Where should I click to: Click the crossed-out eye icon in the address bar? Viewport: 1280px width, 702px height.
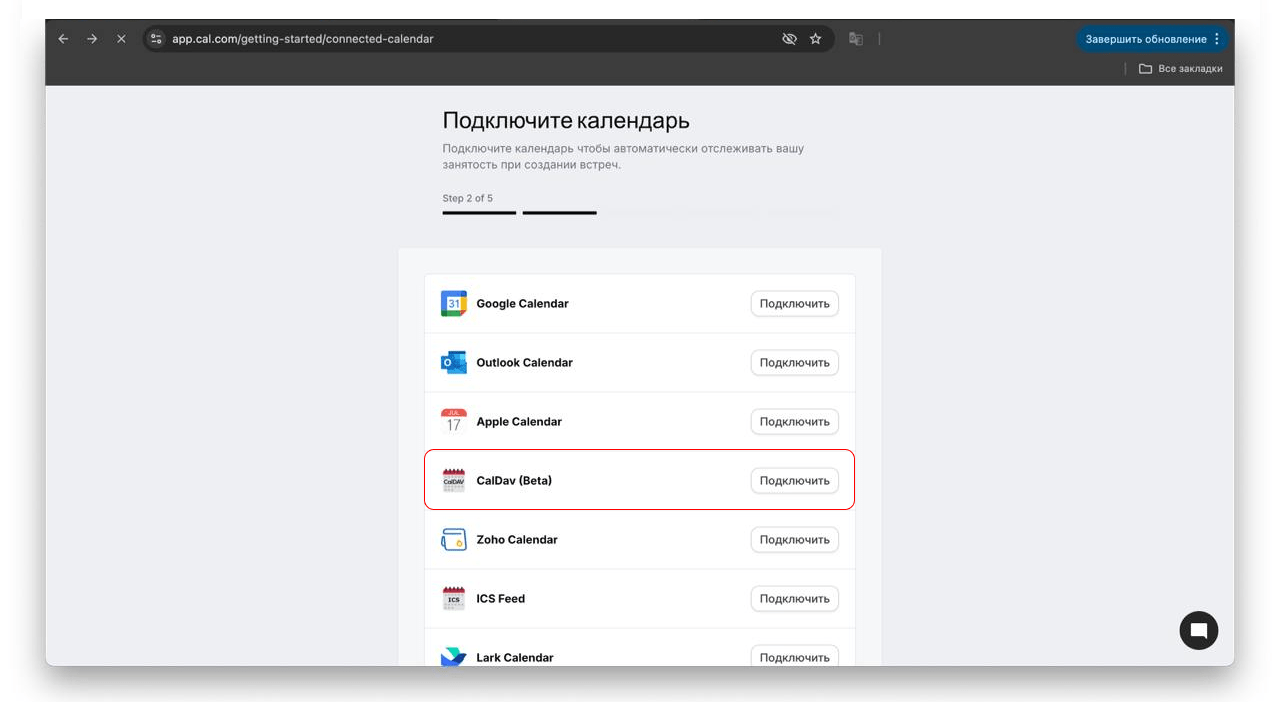pyautogui.click(x=789, y=39)
